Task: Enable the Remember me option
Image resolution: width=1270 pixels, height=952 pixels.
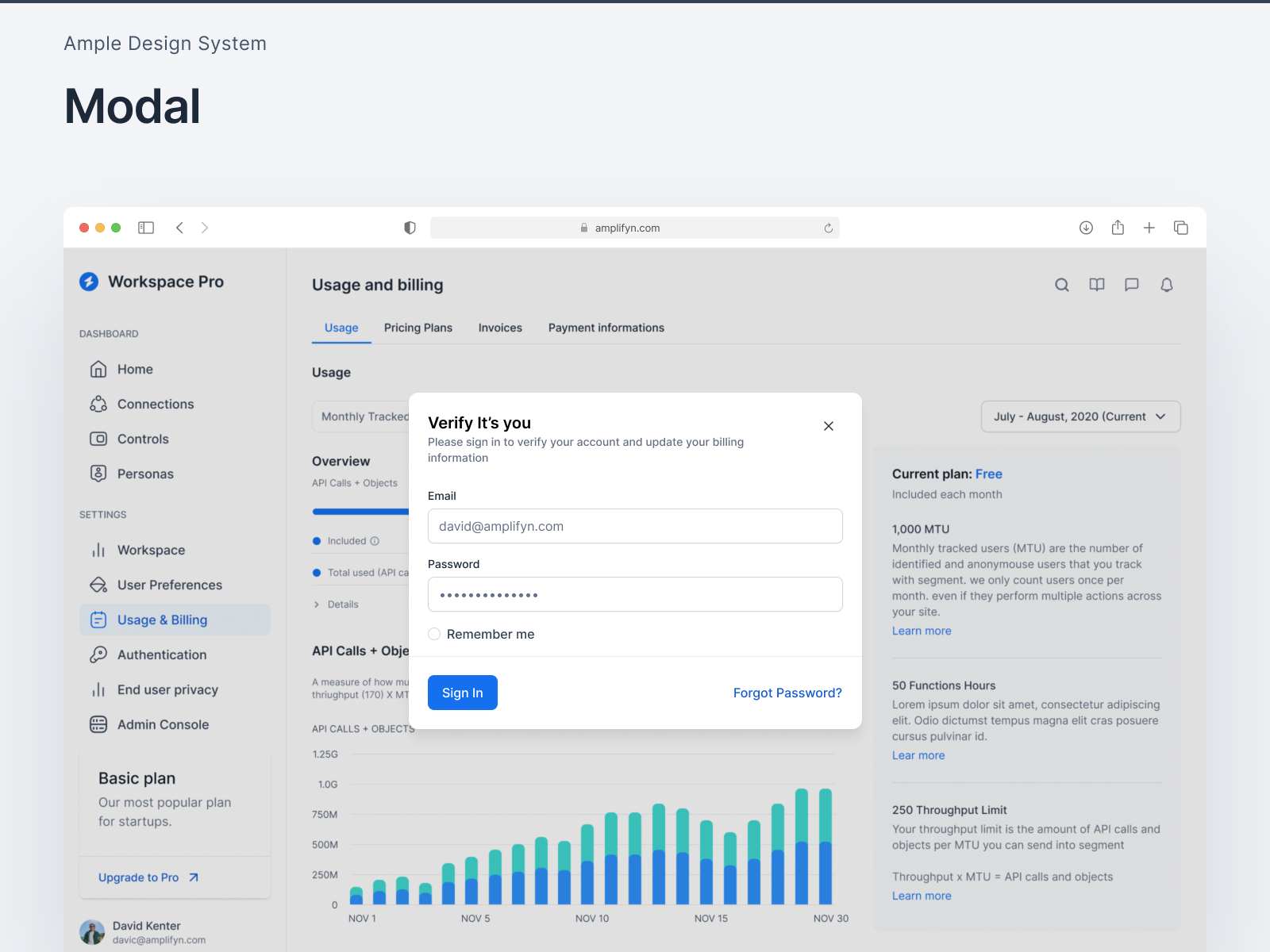Action: click(x=434, y=634)
